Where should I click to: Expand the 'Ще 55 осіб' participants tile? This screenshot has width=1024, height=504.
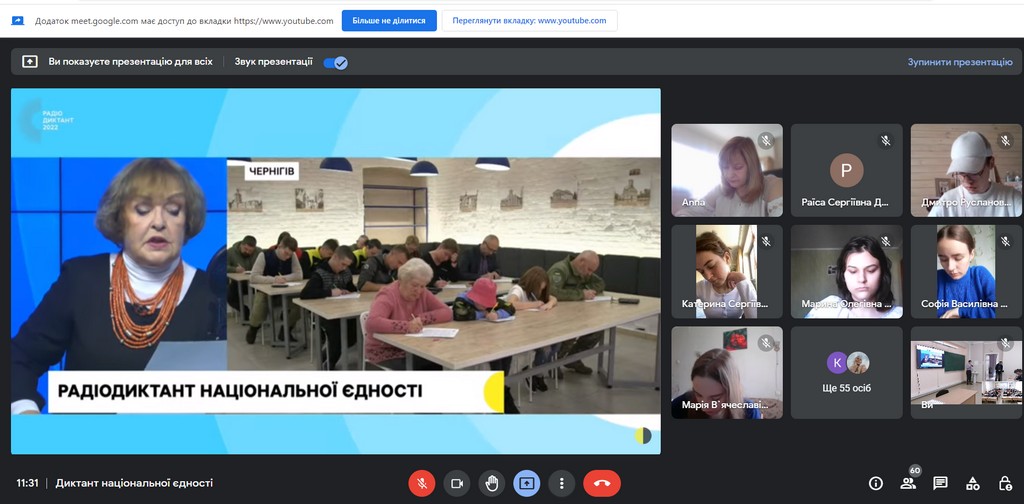(846, 372)
